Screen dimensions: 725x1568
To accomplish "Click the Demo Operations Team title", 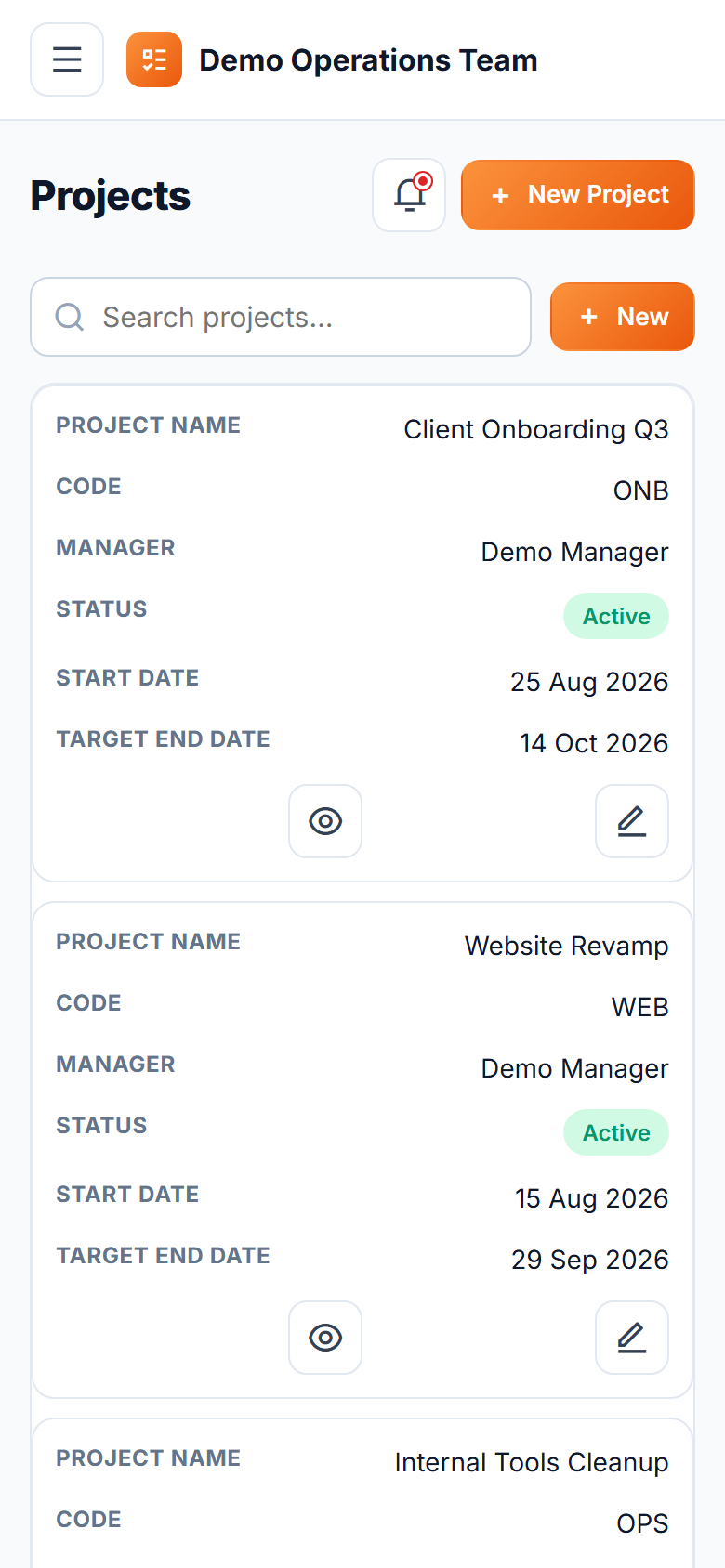I will [x=369, y=60].
